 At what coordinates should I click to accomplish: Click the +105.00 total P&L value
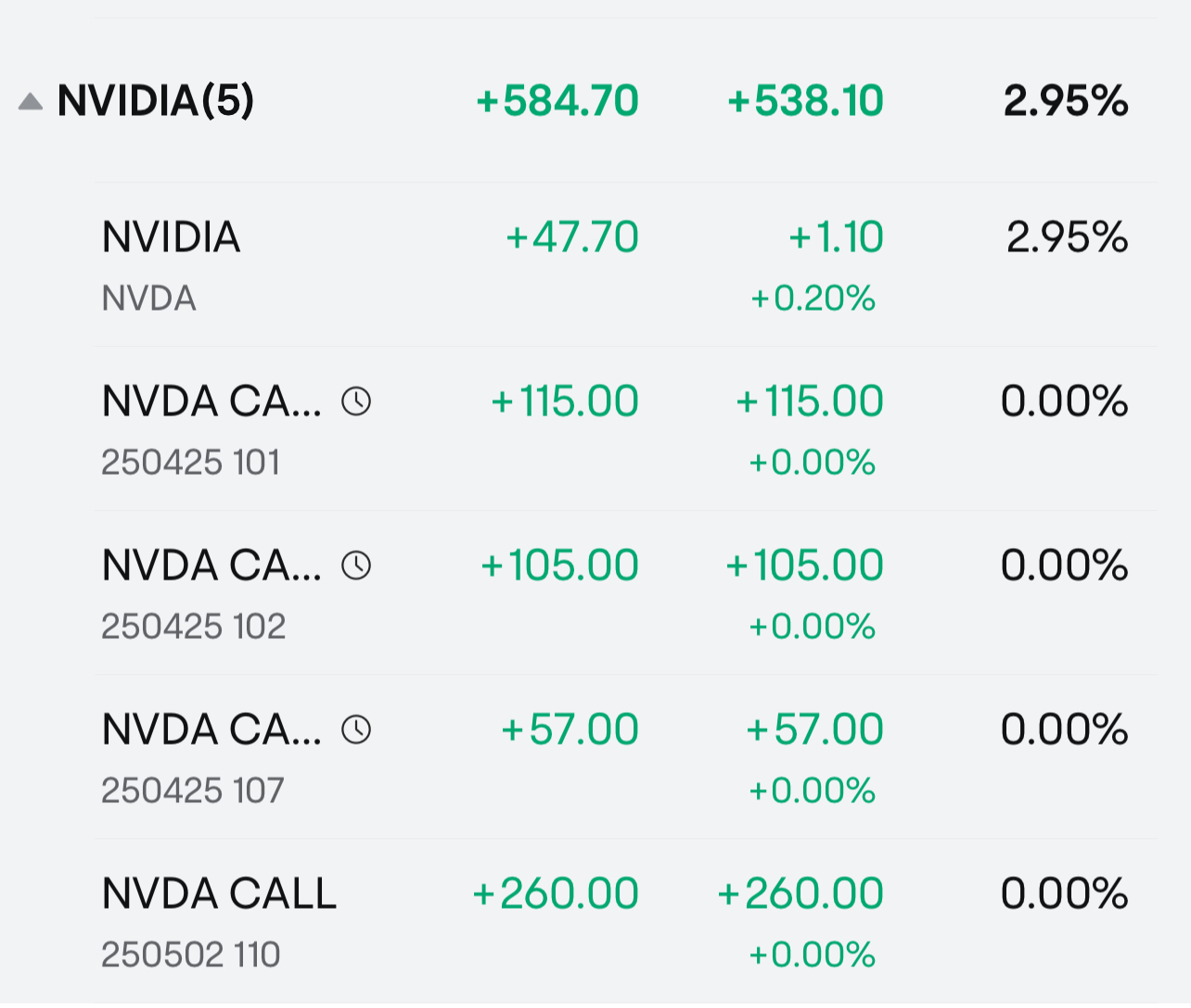click(x=559, y=566)
